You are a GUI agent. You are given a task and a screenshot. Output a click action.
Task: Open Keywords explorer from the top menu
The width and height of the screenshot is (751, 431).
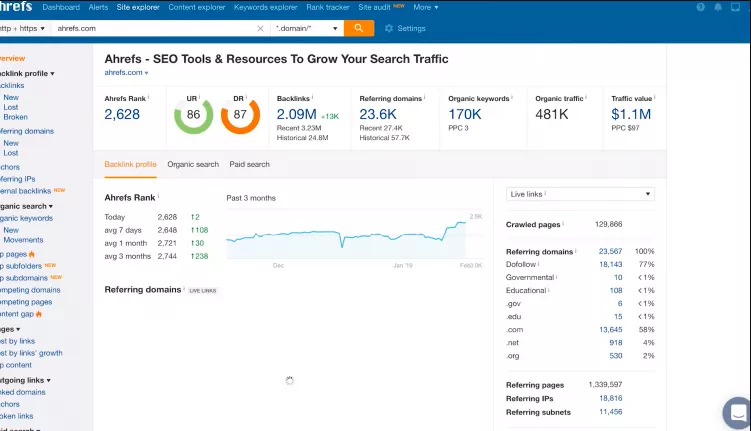tap(265, 7)
